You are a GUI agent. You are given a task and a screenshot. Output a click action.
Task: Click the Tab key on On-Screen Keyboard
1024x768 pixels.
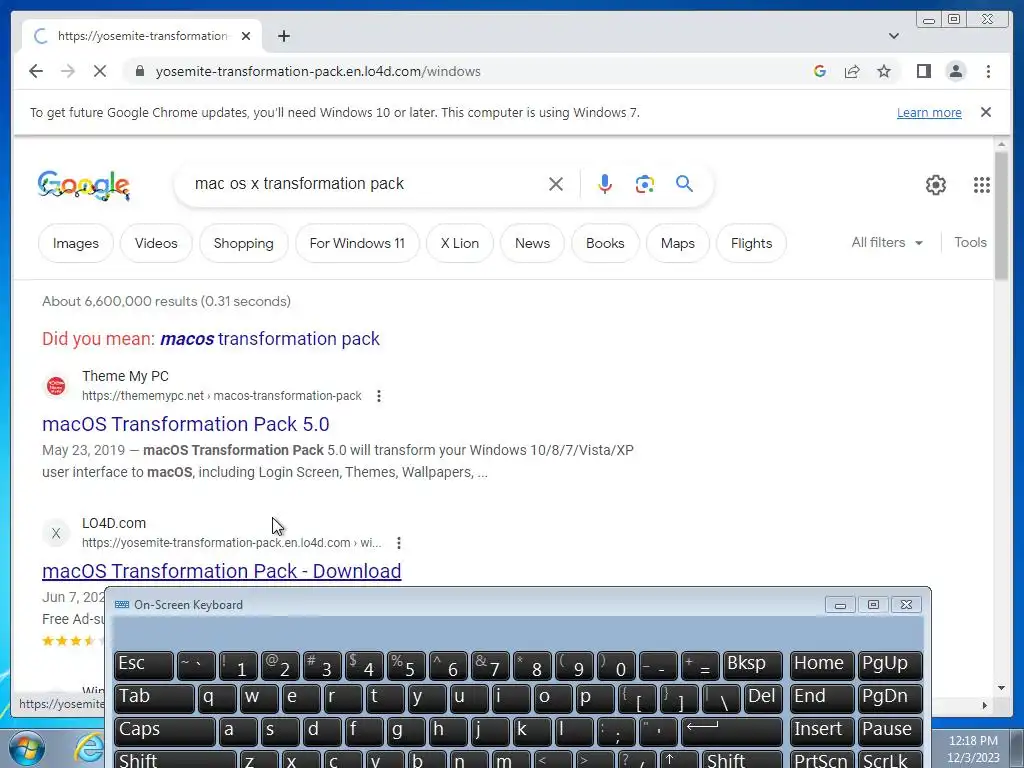pyautogui.click(x=154, y=697)
